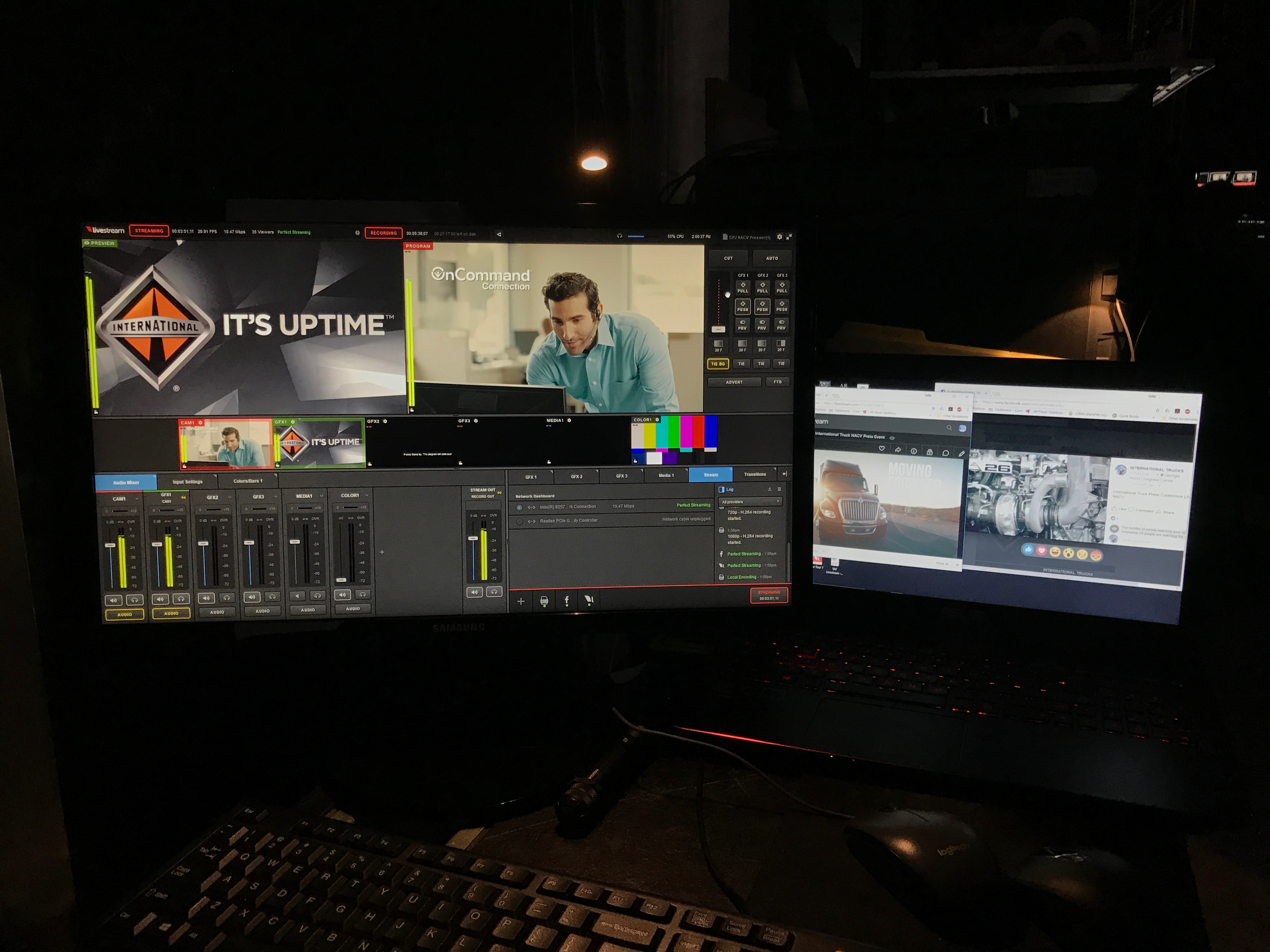1270x952 pixels.
Task: Select the CAM1 source thumbnail
Action: point(226,444)
